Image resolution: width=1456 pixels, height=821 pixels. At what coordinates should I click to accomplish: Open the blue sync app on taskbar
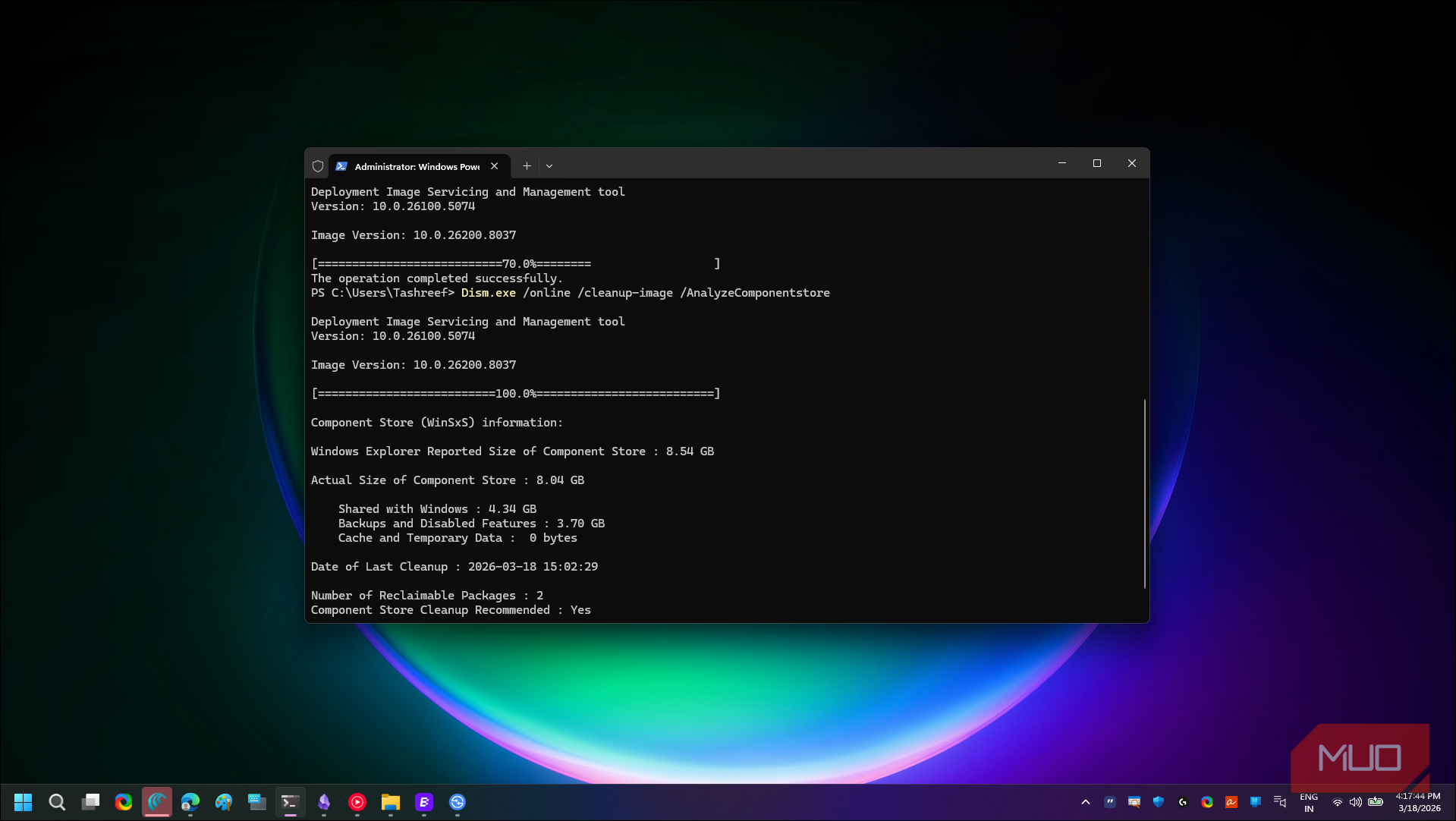(458, 802)
